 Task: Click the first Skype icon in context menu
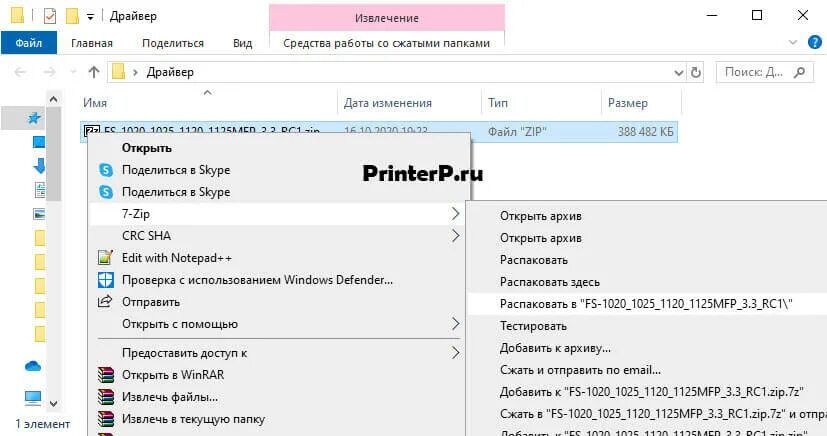click(106, 170)
